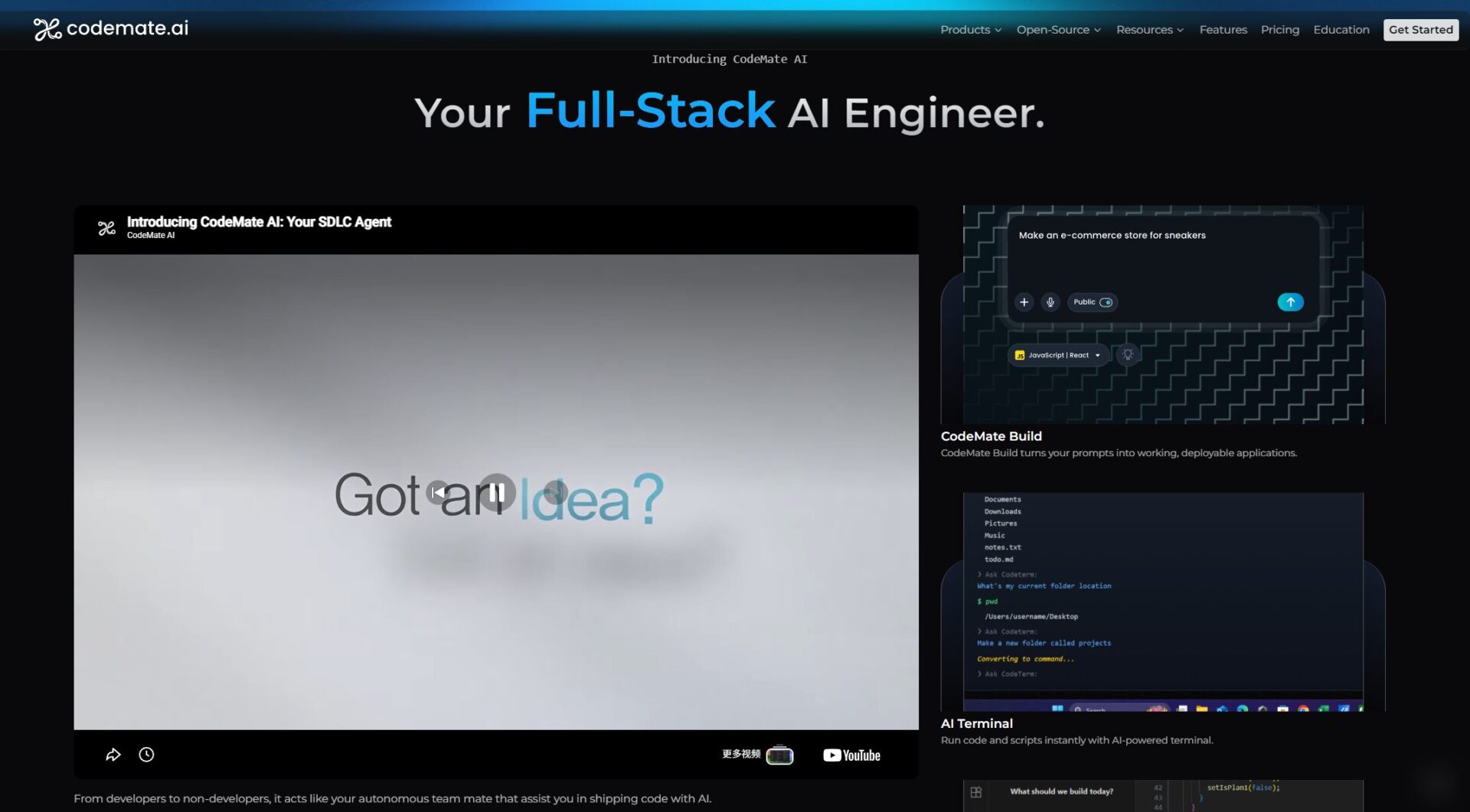Expand the Resources dropdown menu
The width and height of the screenshot is (1470, 812).
[1149, 30]
